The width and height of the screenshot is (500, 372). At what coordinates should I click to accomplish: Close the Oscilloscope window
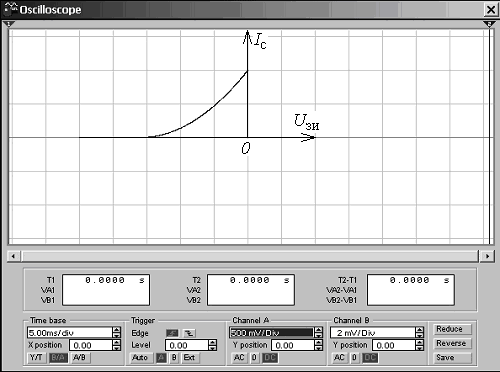pos(491,9)
